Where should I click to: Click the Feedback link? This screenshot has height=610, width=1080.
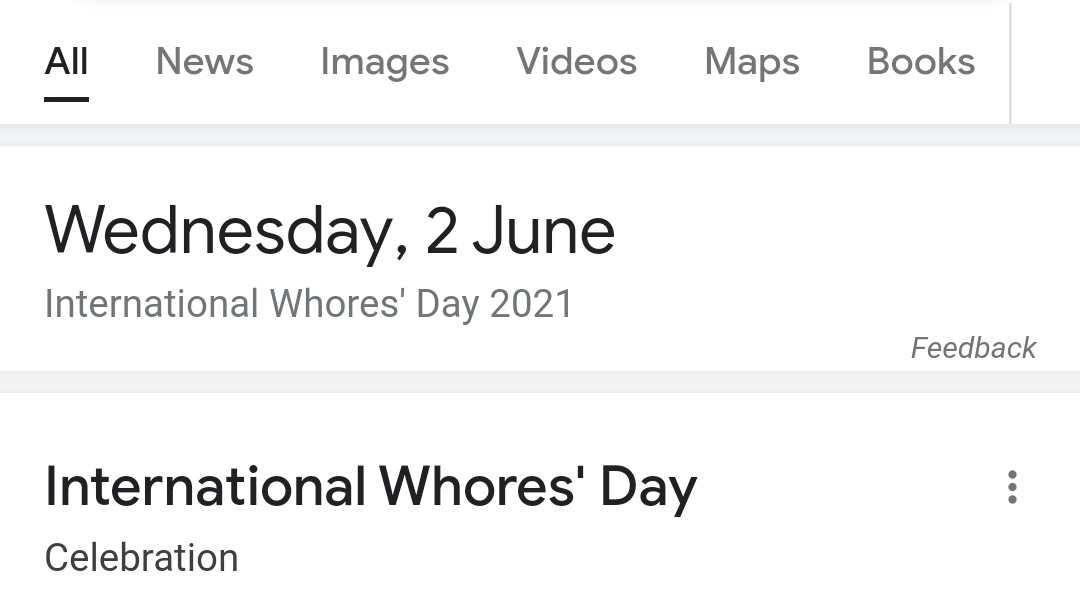[x=973, y=348]
